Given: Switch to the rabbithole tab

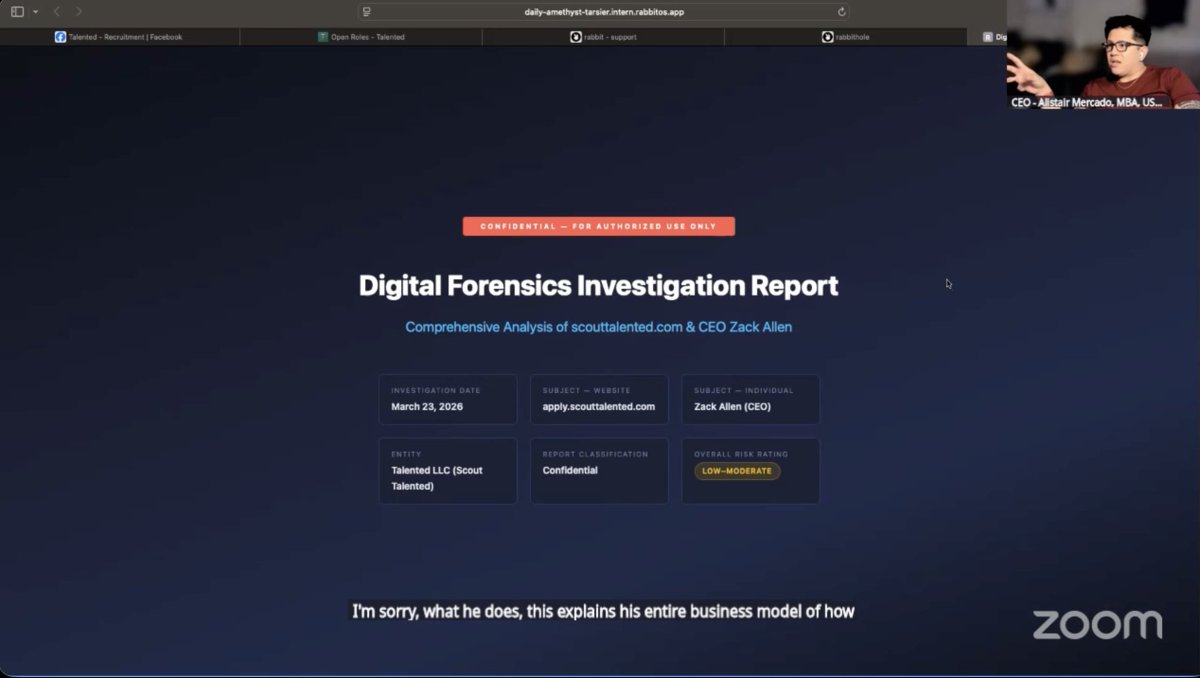Looking at the screenshot, I should (845, 37).
